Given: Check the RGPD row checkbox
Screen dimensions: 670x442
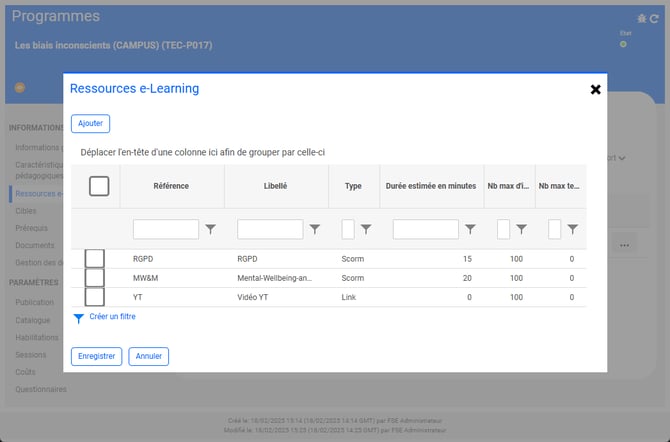Looking at the screenshot, I should [94, 259].
